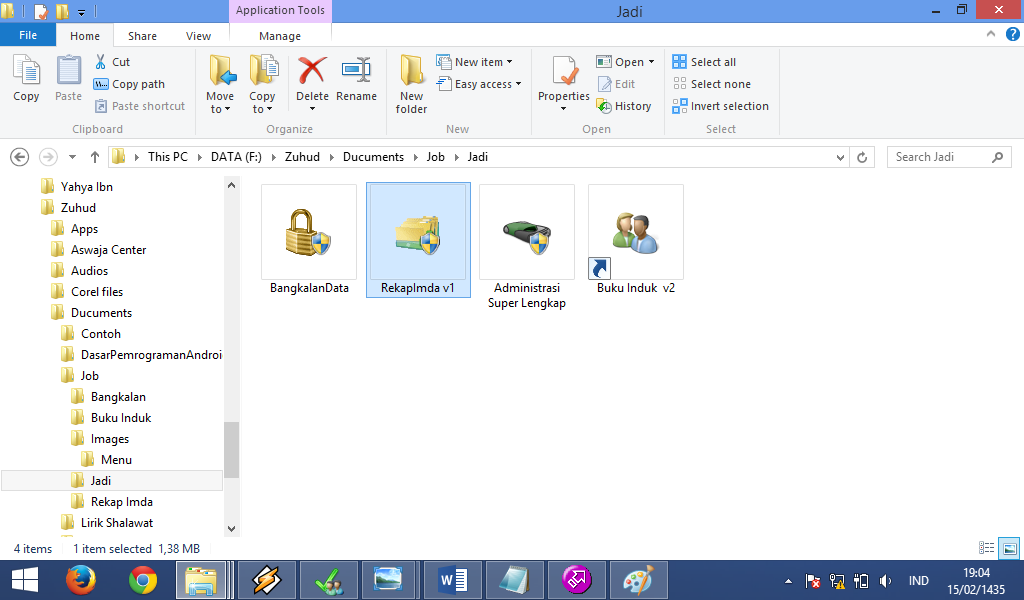Screen dimensions: 1024x600
Task: Collapse the ribbon with chevron
Action: tap(991, 34)
